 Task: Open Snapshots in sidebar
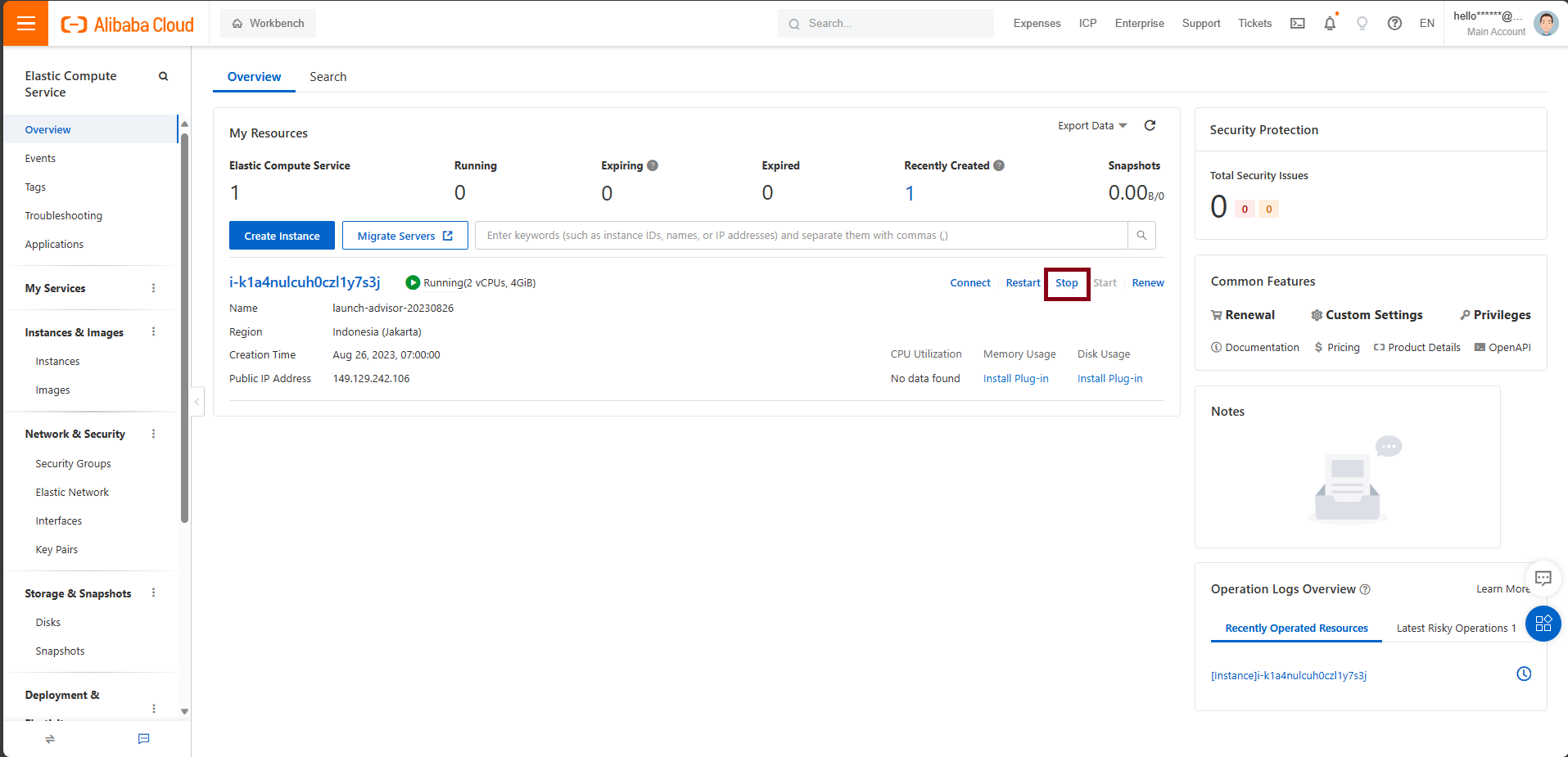point(60,651)
